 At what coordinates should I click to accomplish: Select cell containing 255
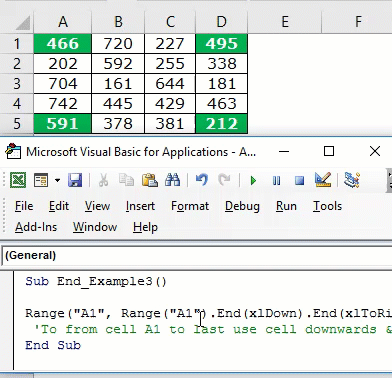(x=170, y=64)
